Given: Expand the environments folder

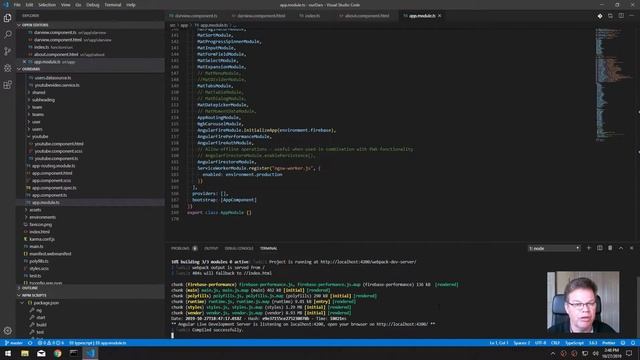Looking at the screenshot, I should (42, 217).
